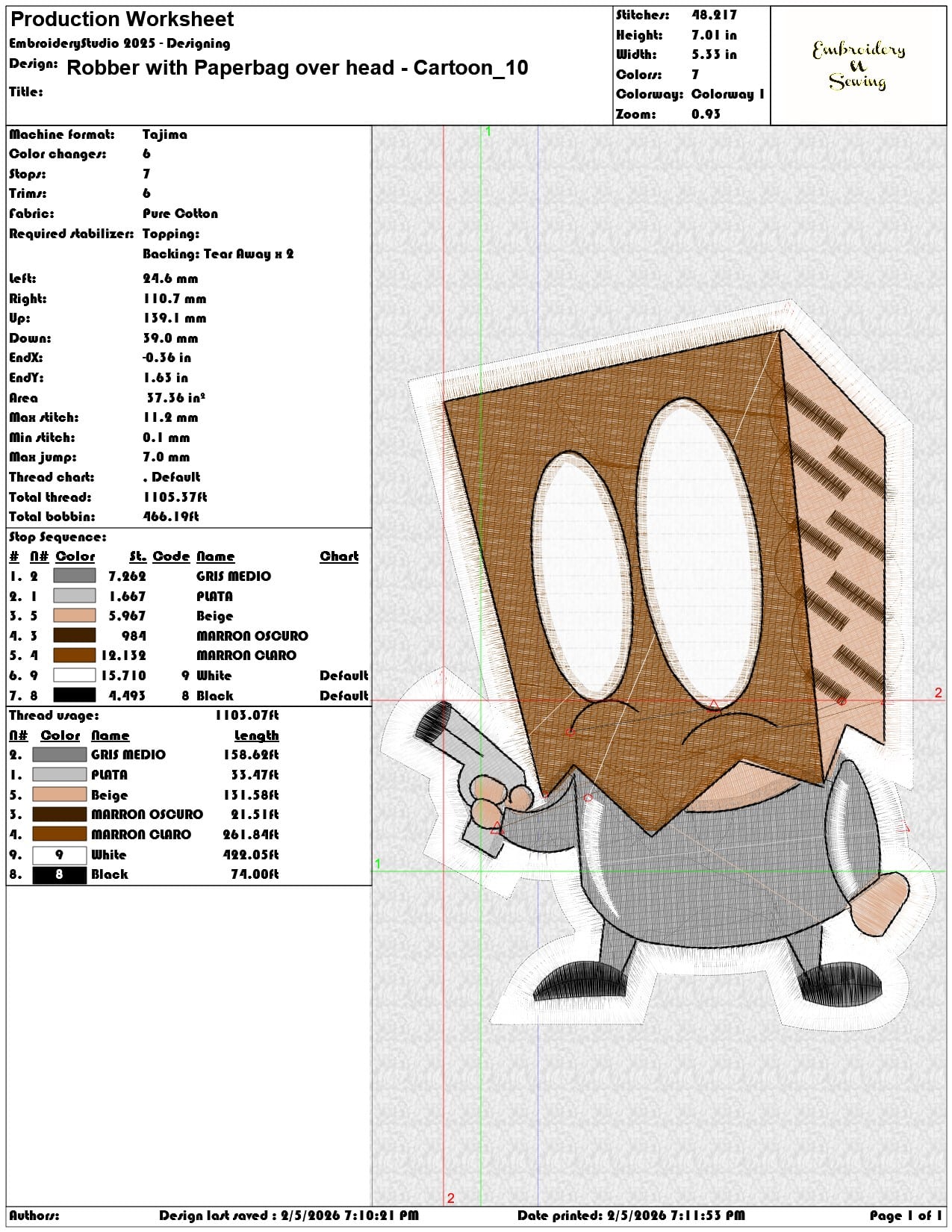952x1232 pixels.
Task: Click the Backing: Tear Away x 2 text
Action: point(218,254)
